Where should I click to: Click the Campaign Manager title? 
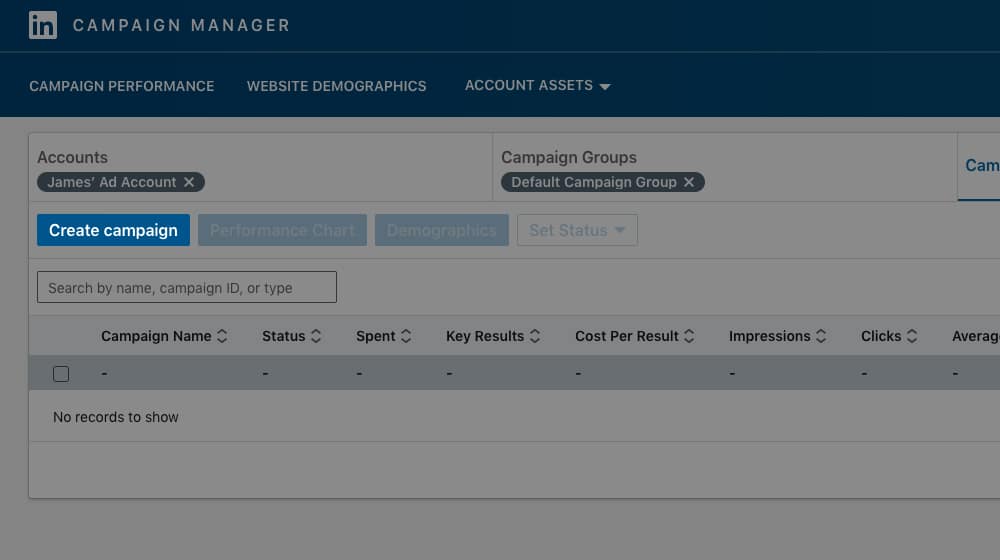point(182,26)
